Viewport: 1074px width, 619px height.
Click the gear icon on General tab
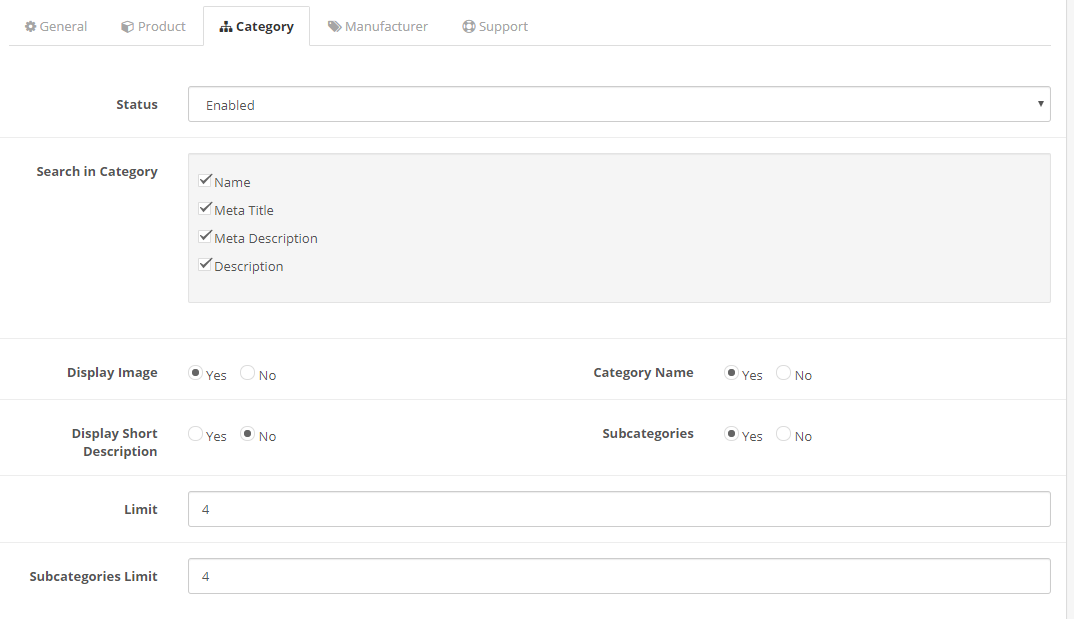[30, 27]
